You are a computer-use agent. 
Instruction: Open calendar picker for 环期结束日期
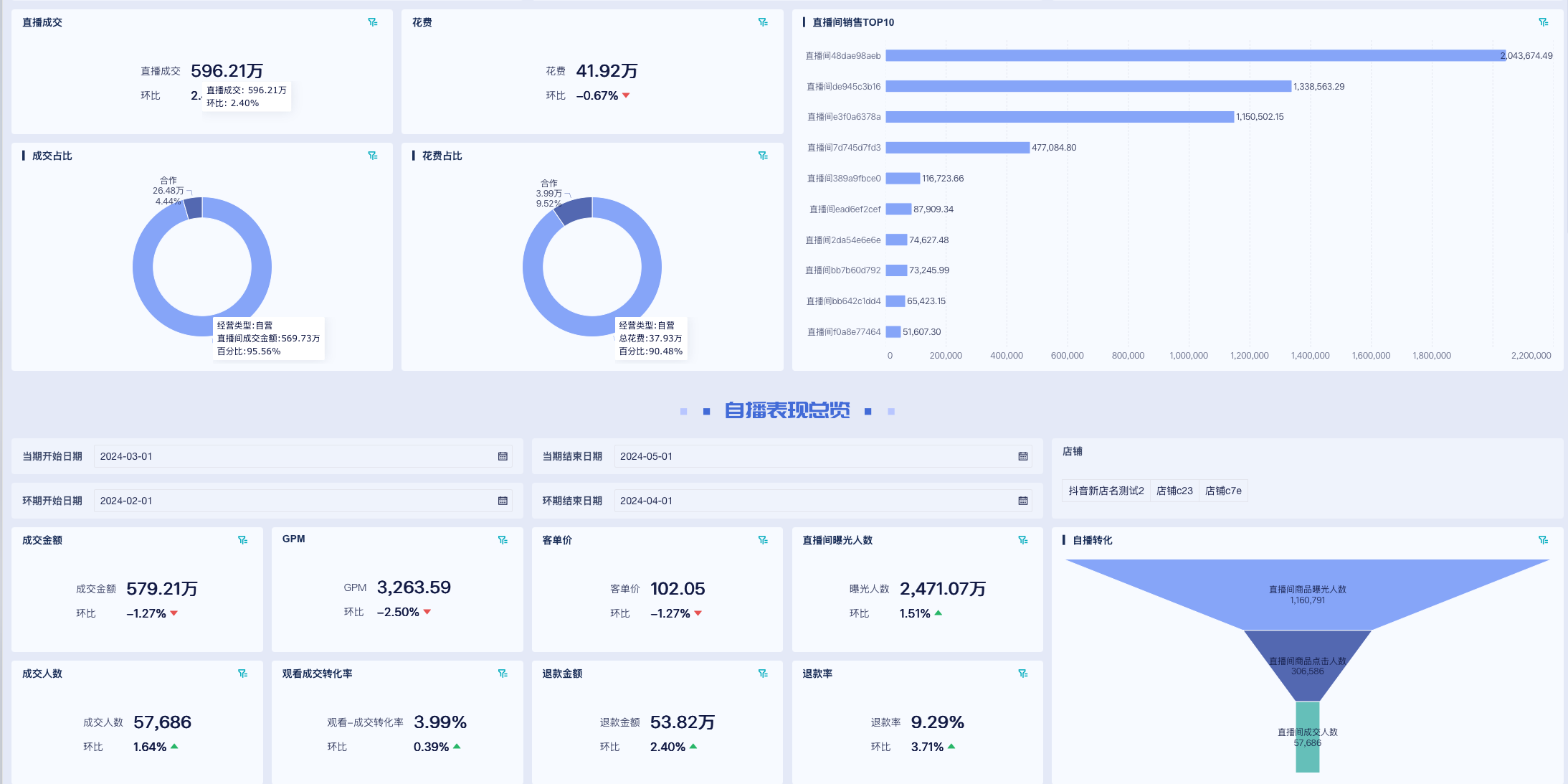coord(1023,501)
